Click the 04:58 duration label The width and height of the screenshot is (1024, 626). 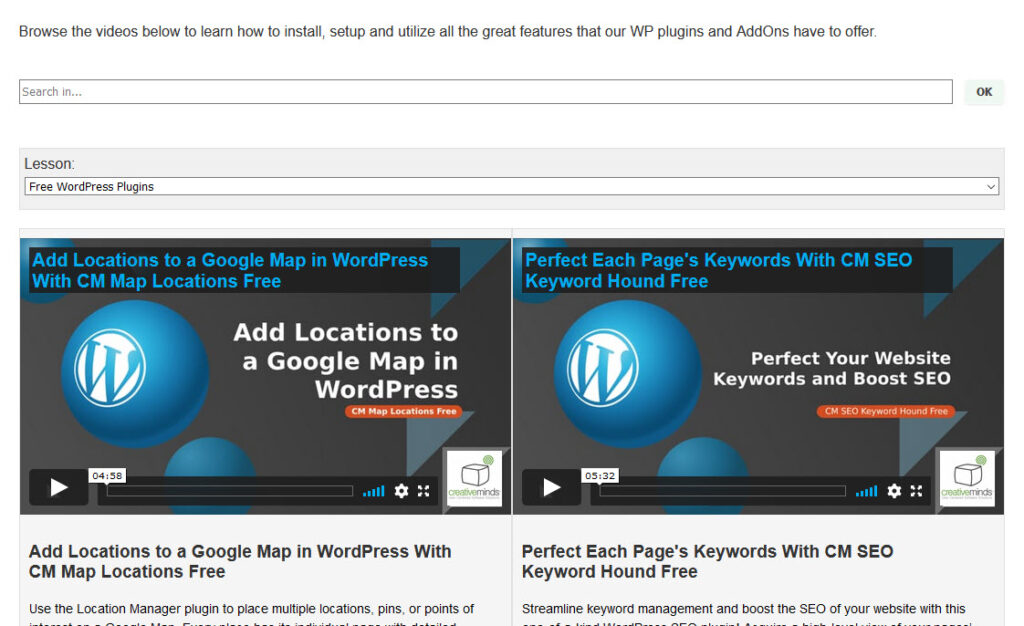coord(107,476)
